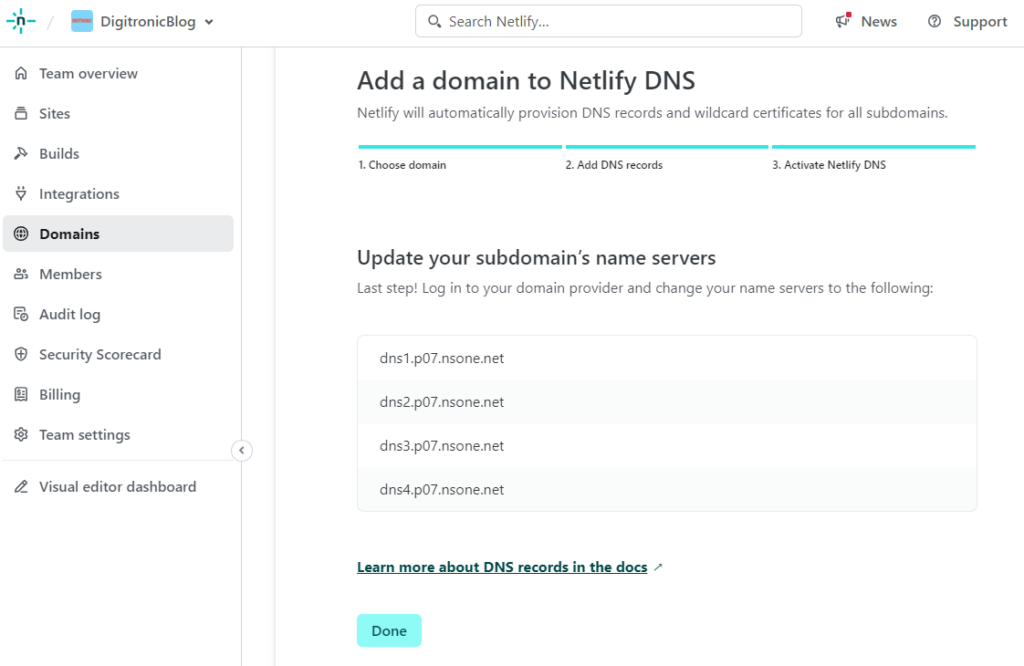The height and width of the screenshot is (666, 1024).
Task: Click the Sites stack icon
Action: click(x=21, y=114)
